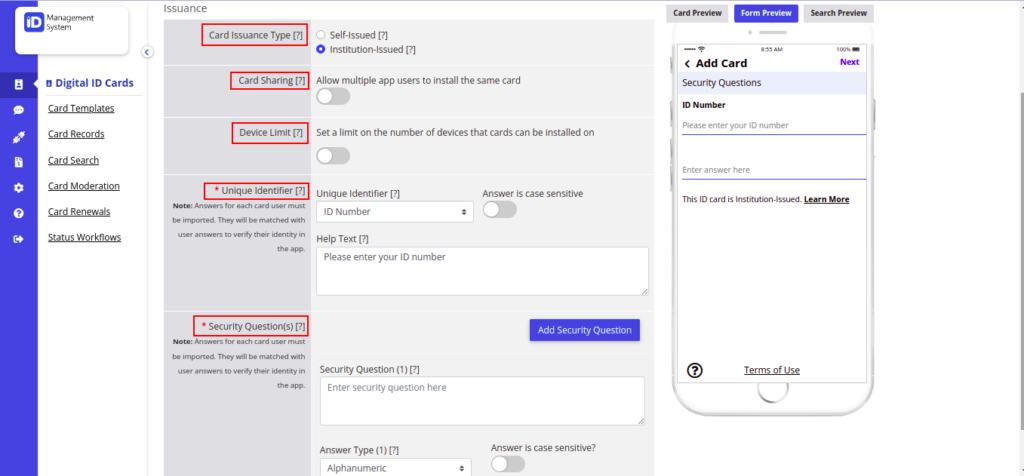Toggle Unique Identifier answer case sensitivity
Screen dimensions: 1024x476
click(x=500, y=210)
